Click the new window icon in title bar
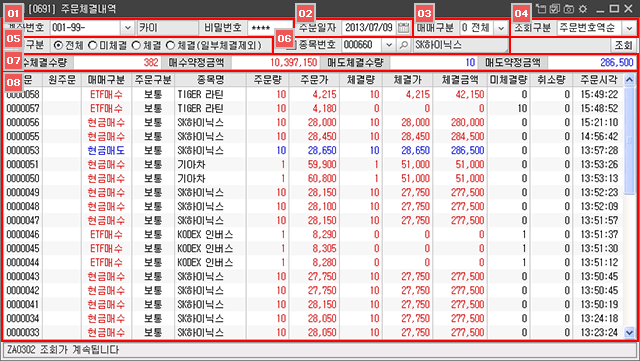 540,9
